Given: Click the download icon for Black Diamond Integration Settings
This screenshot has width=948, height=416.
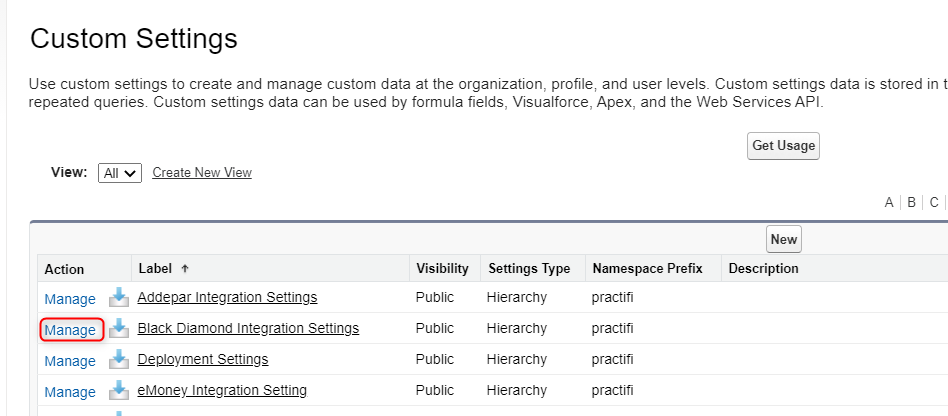Looking at the screenshot, I should click(x=119, y=328).
